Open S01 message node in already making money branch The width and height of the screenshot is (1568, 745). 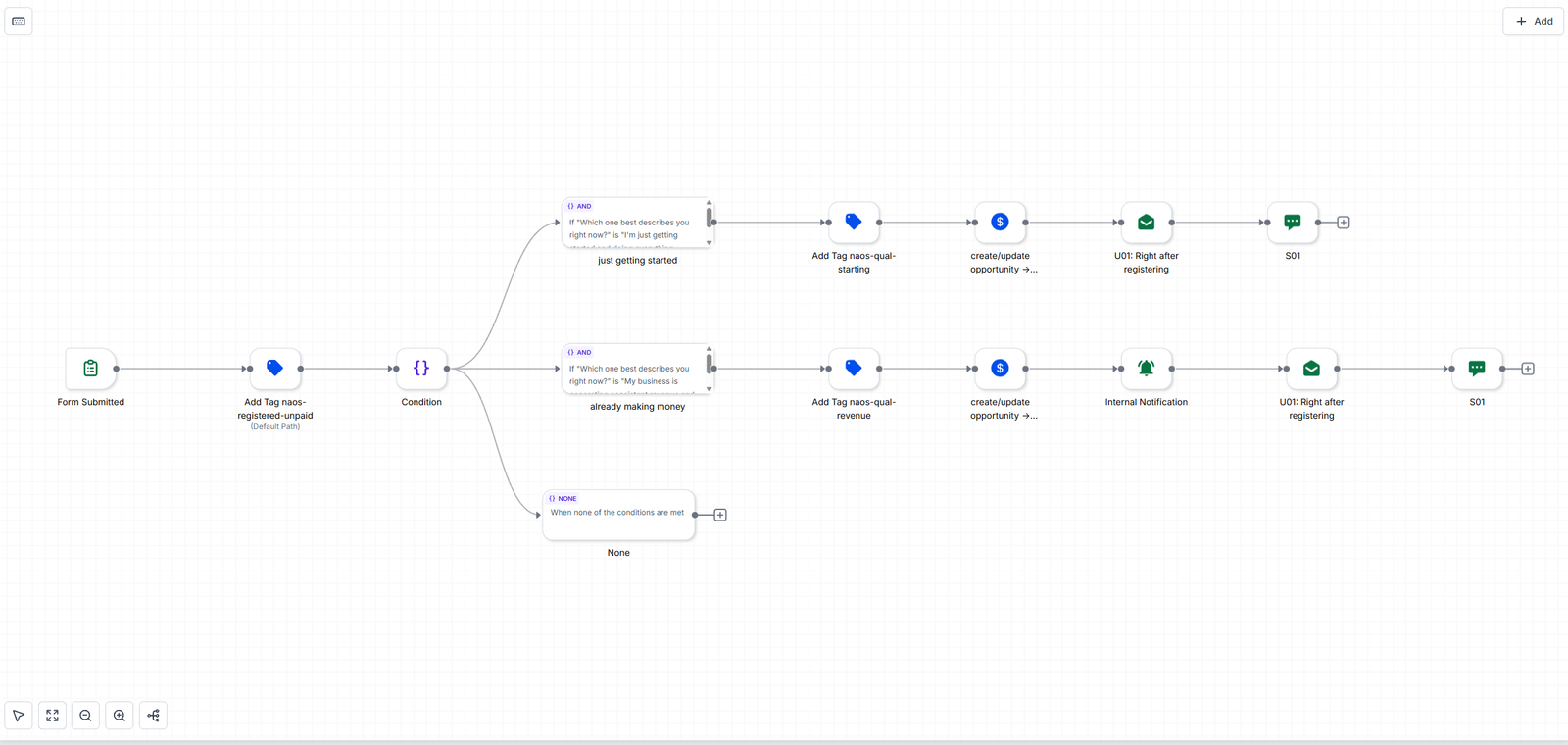tap(1477, 369)
